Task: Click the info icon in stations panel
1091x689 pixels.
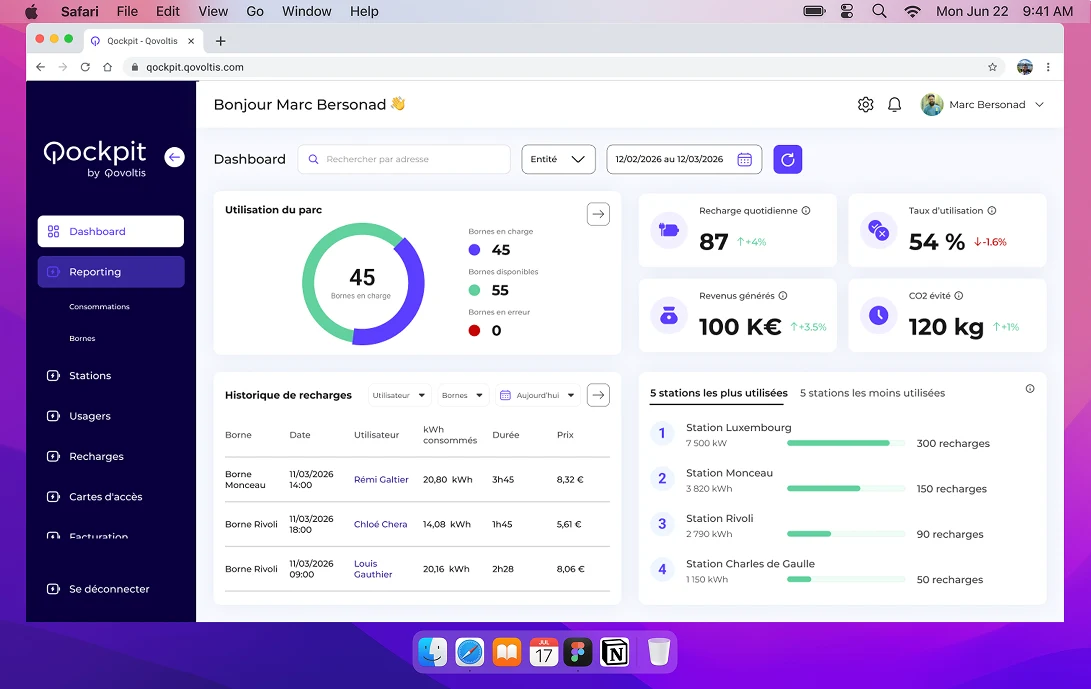Action: 1030,389
